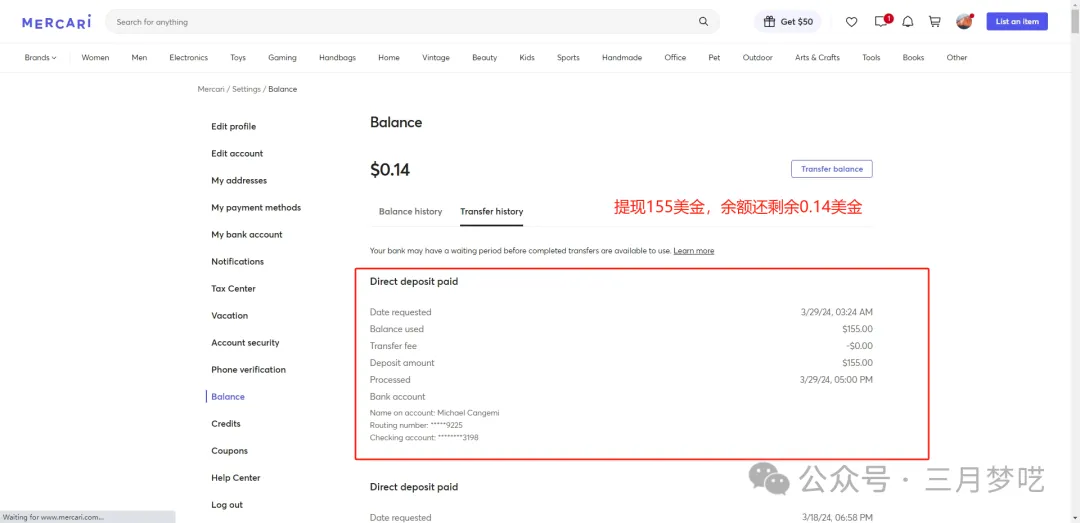Open the notifications bell icon
The height and width of the screenshot is (523, 1080).
click(x=908, y=21)
